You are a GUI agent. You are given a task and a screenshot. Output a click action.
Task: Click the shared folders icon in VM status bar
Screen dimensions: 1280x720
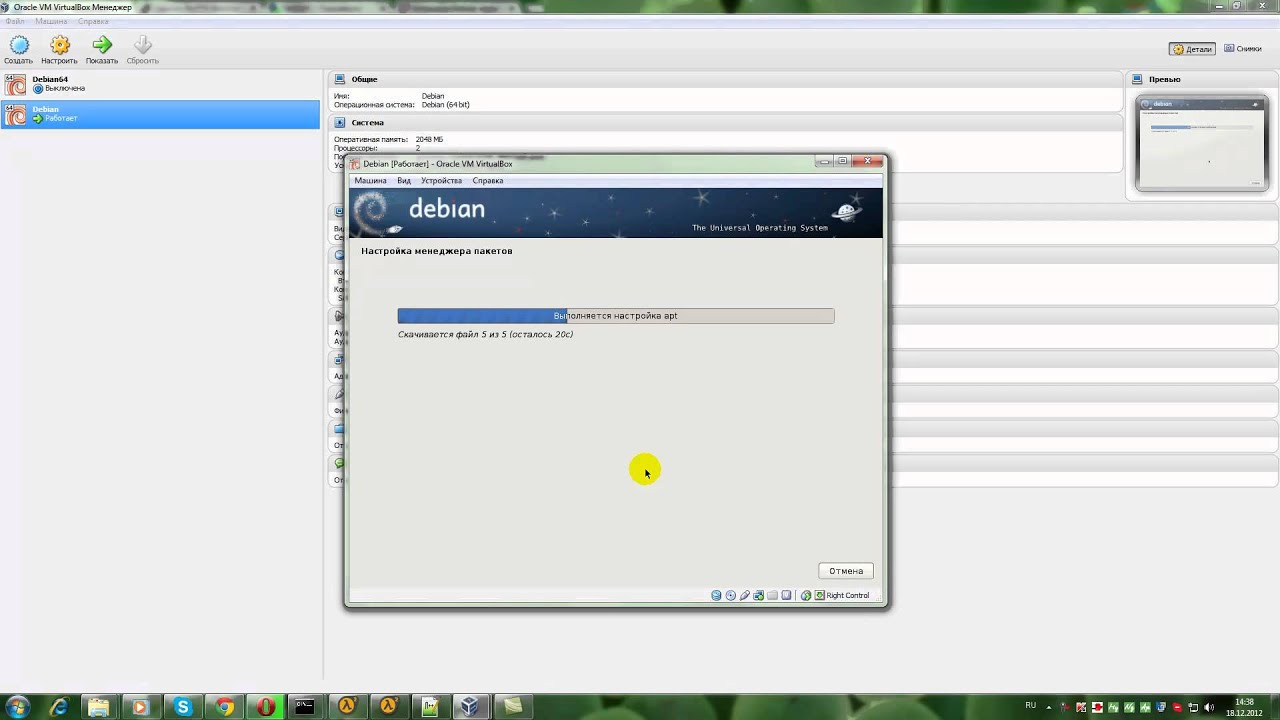click(772, 595)
